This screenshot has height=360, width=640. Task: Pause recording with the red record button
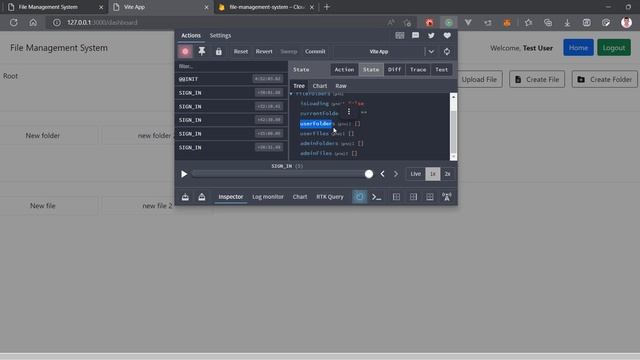185,51
